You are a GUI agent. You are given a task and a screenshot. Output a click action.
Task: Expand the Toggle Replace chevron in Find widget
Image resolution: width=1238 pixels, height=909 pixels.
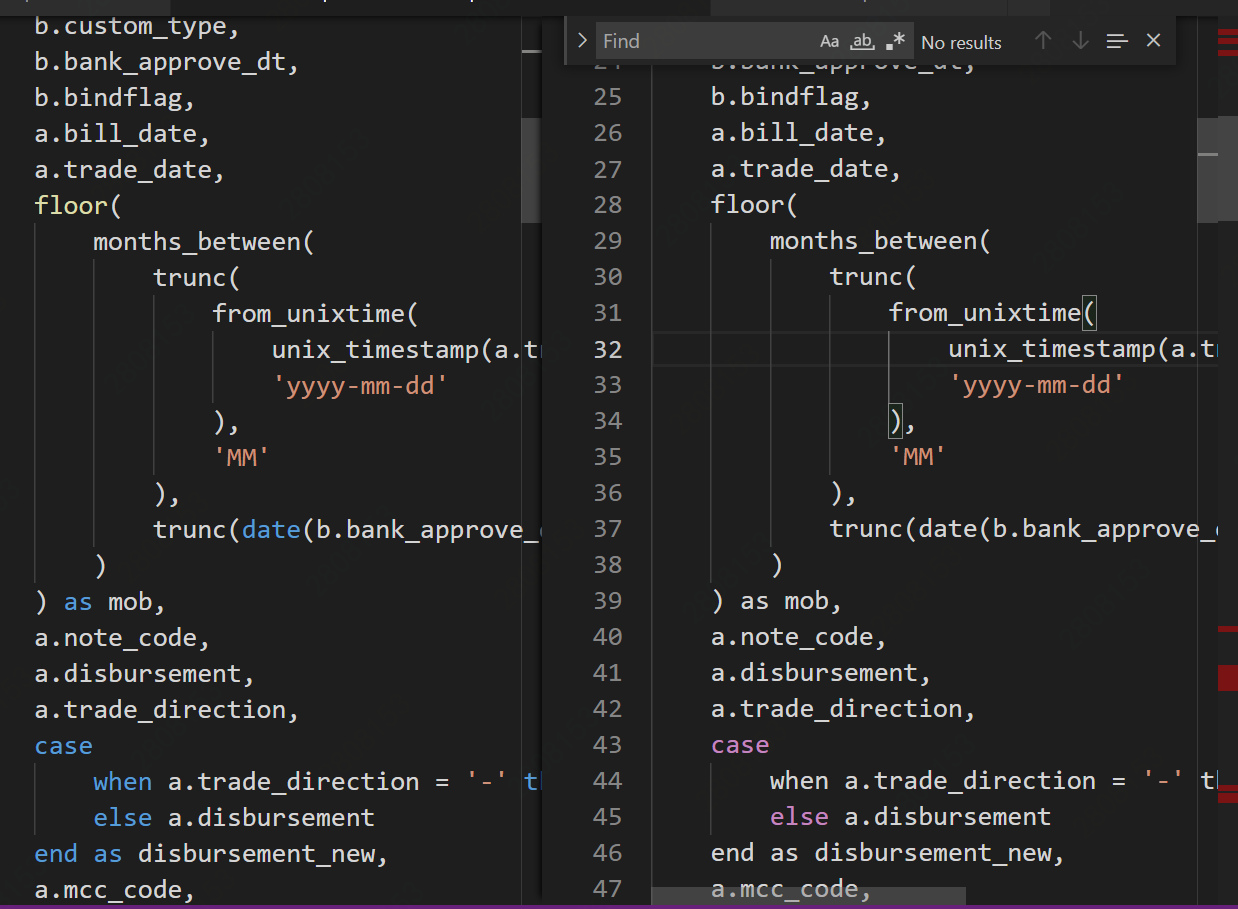(x=582, y=41)
